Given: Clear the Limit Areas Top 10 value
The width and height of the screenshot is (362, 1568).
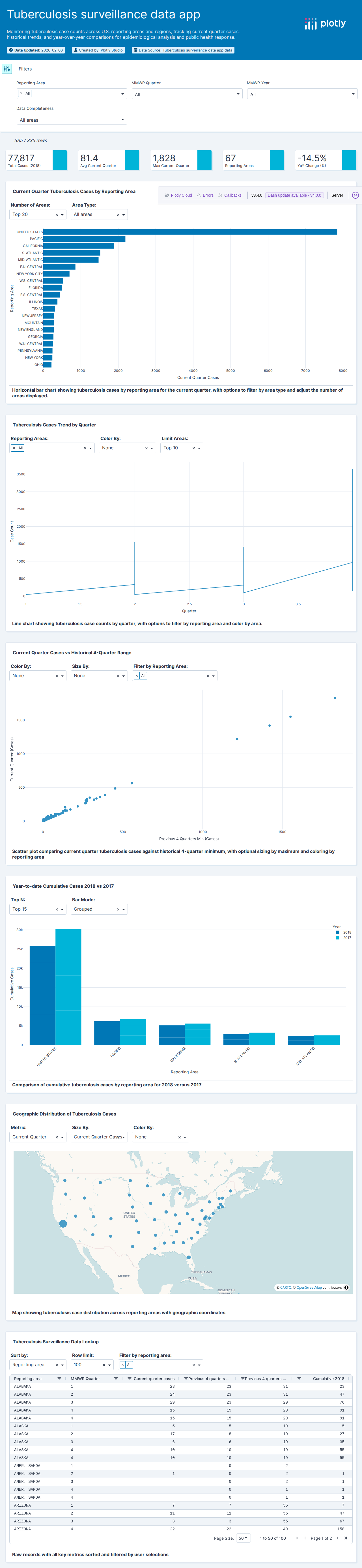Looking at the screenshot, I should point(193,448).
